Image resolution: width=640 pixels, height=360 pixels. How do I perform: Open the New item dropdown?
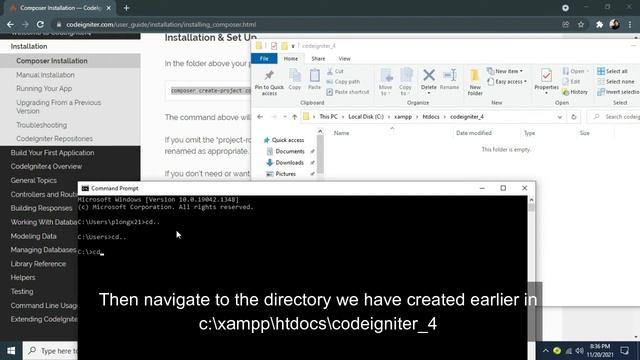505,71
